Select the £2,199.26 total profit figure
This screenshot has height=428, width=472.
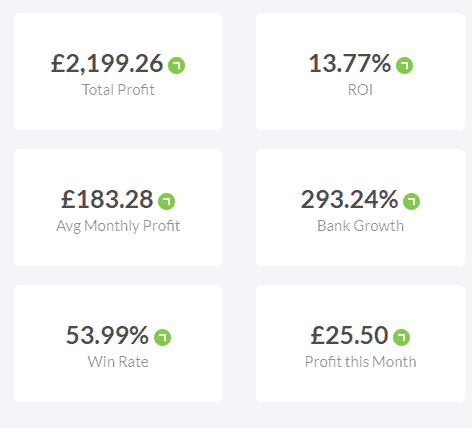tap(107, 63)
